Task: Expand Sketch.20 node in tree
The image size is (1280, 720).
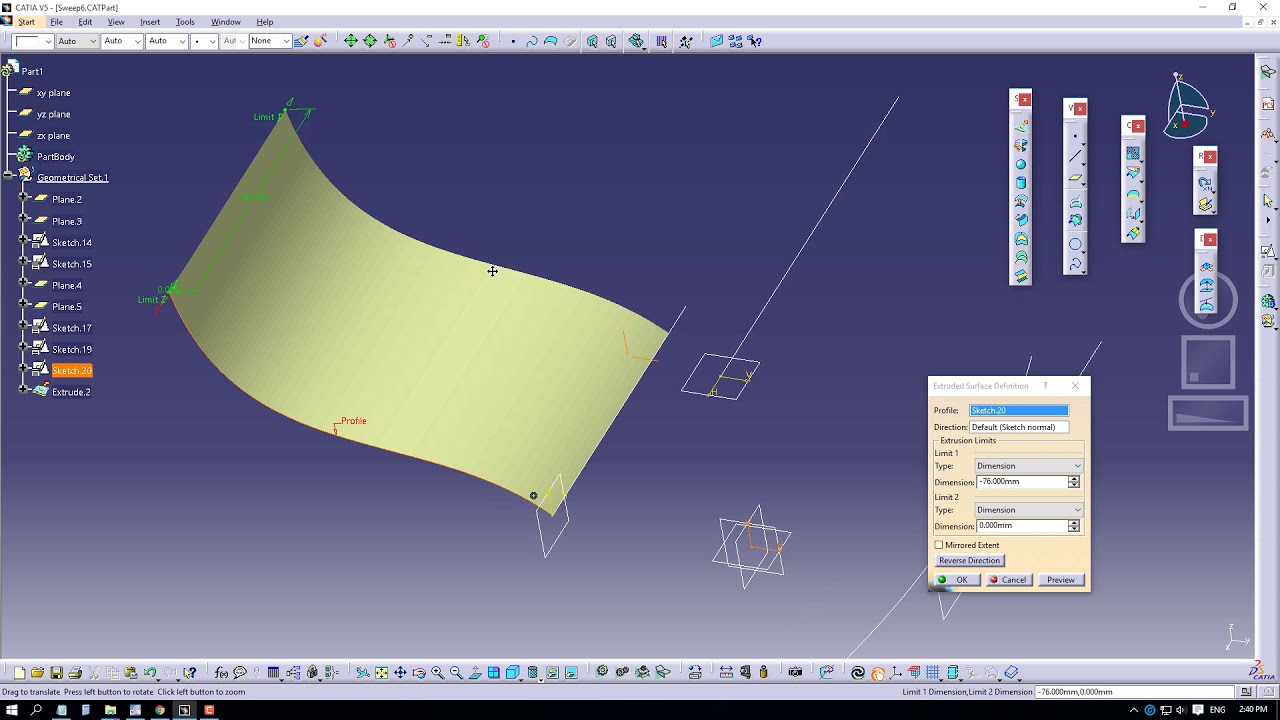Action: (23, 370)
